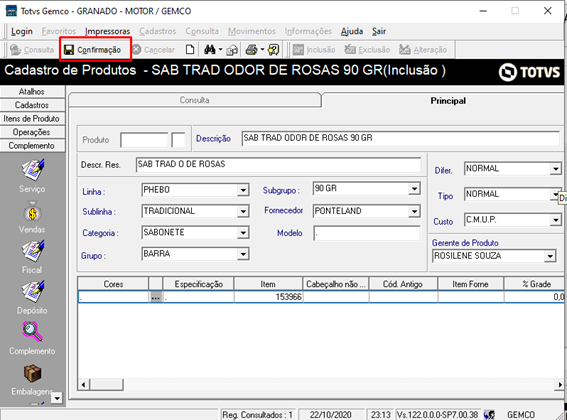
Task: Click the Consulta toolbar button
Action: pyautogui.click(x=32, y=50)
